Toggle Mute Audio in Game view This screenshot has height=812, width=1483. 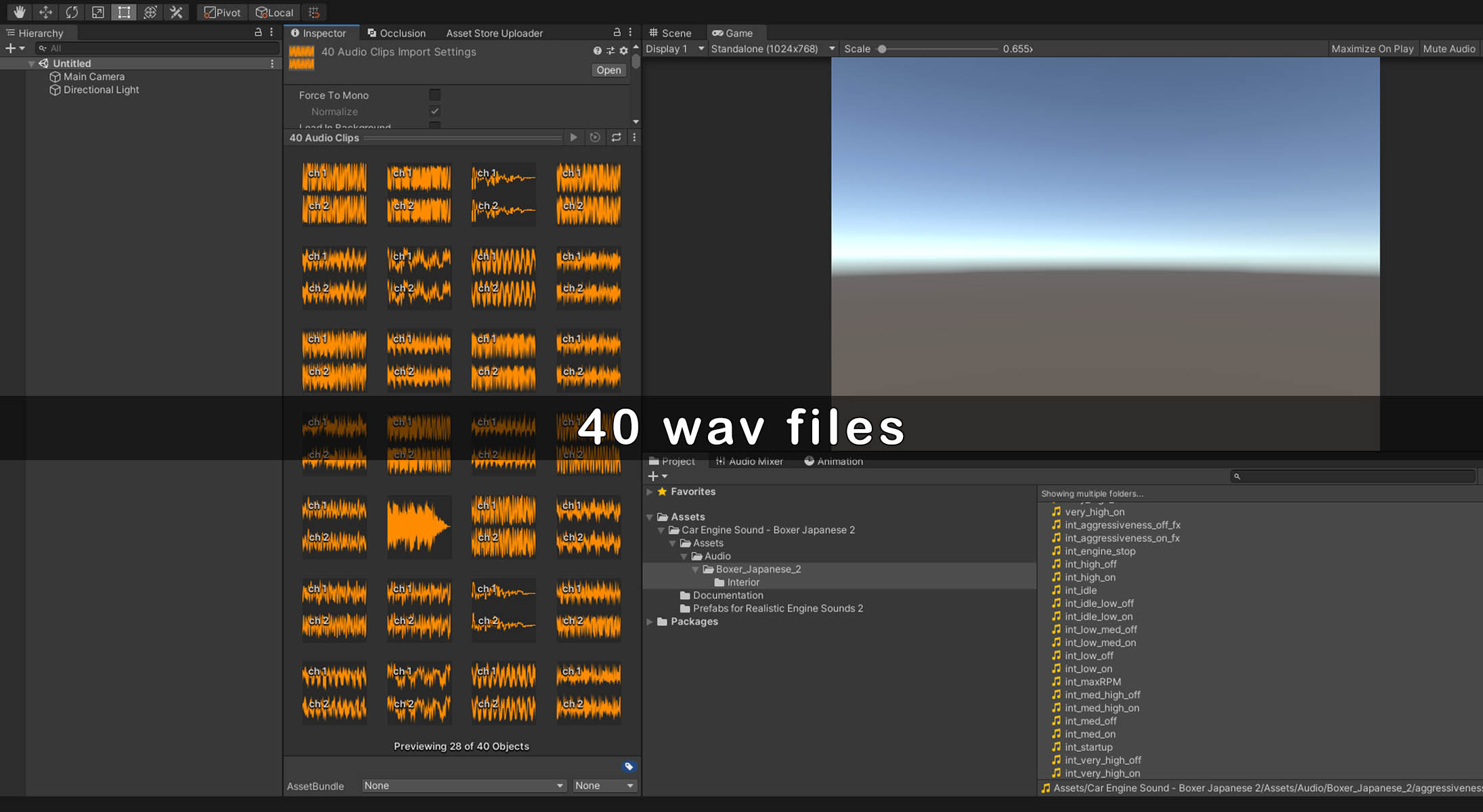pyautogui.click(x=1448, y=49)
